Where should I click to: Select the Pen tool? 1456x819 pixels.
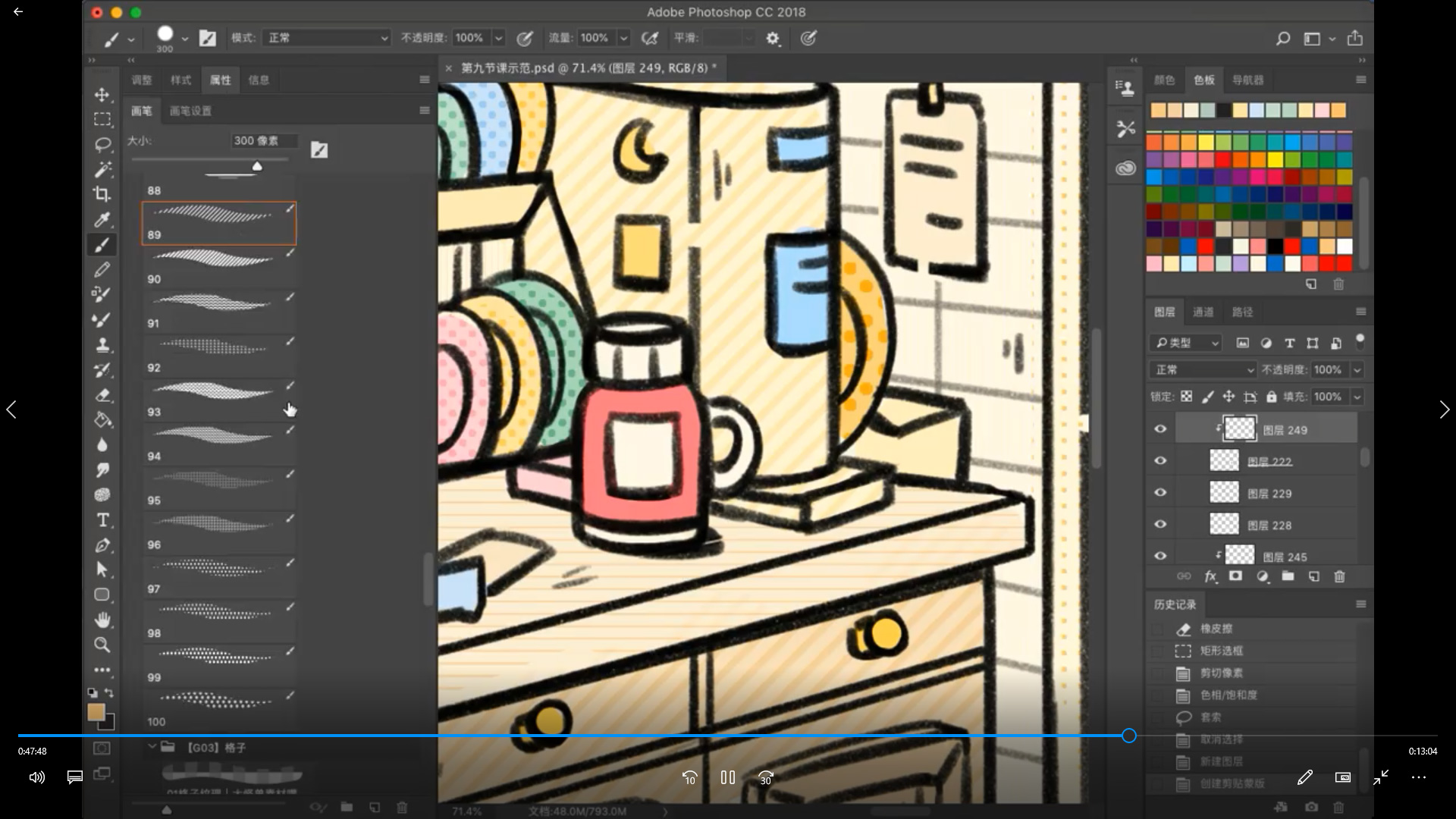click(102, 545)
